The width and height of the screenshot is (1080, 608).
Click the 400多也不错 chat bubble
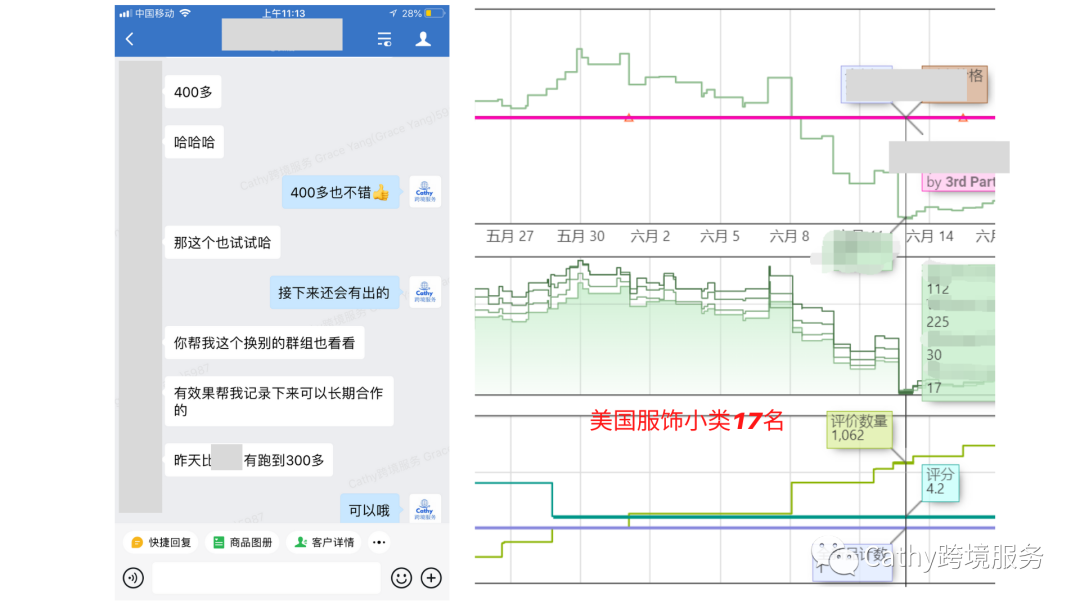[339, 192]
